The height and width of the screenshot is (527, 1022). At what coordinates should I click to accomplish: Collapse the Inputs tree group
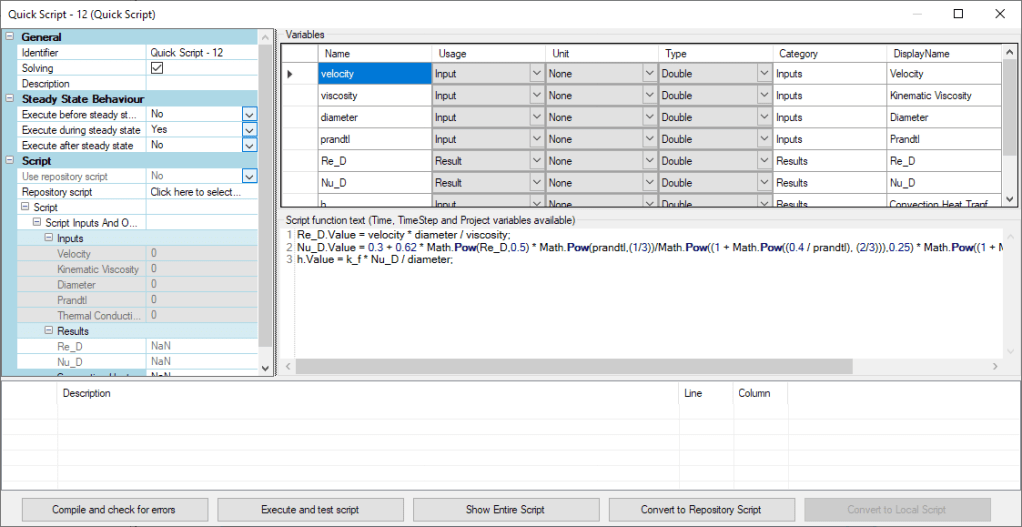48,239
